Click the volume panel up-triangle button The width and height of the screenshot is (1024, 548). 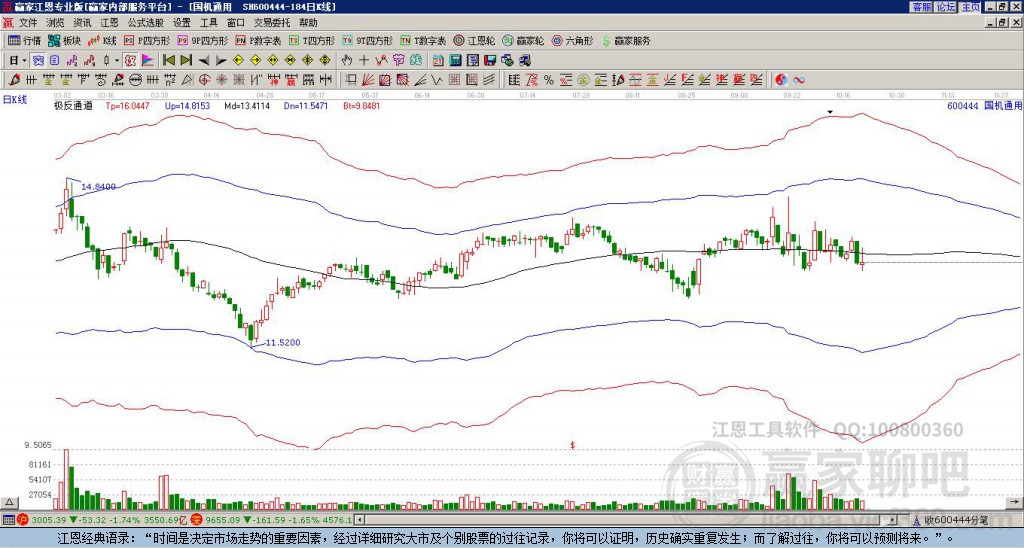pos(9,502)
